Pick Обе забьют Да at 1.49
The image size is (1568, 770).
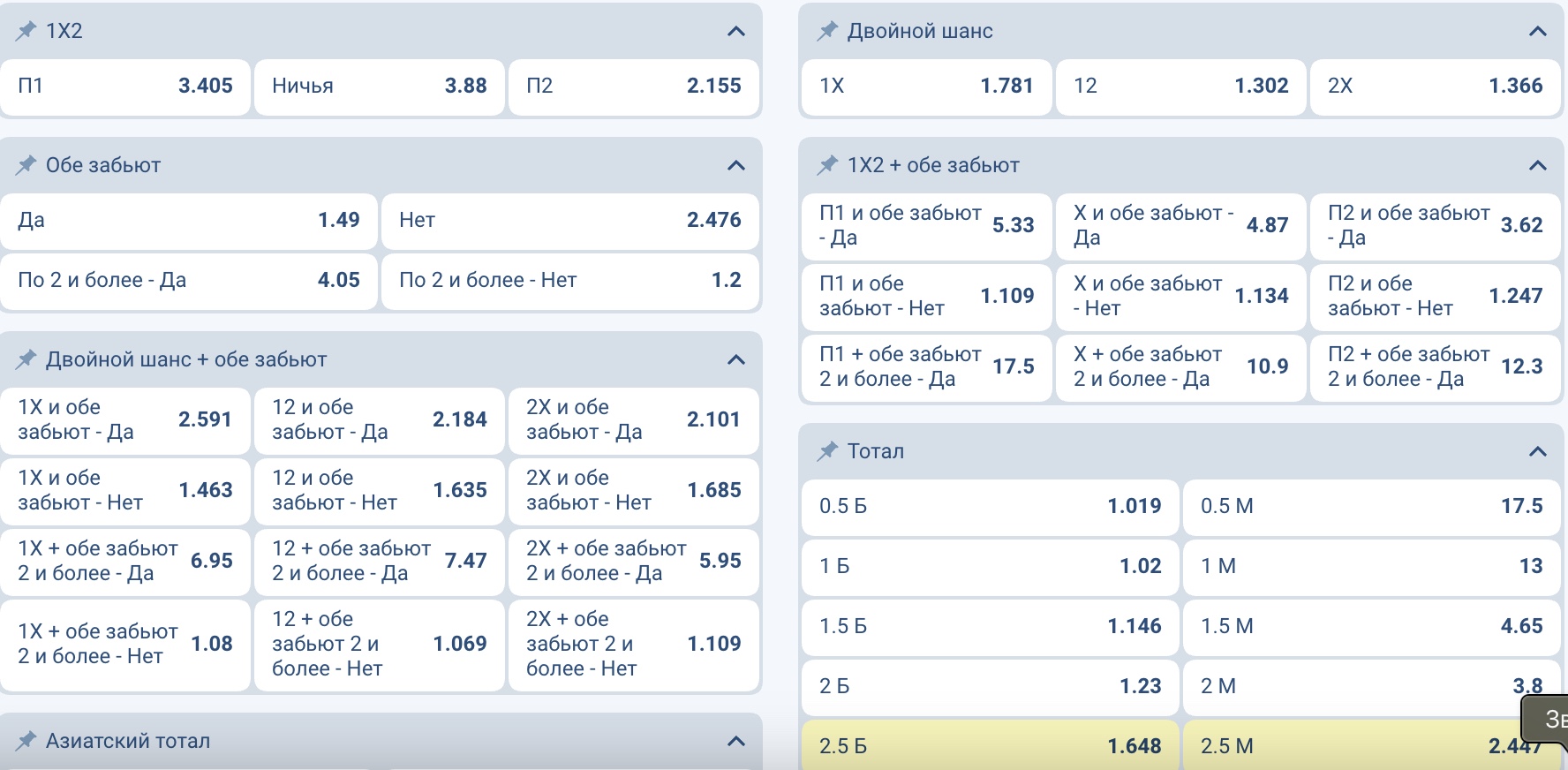pos(189,221)
